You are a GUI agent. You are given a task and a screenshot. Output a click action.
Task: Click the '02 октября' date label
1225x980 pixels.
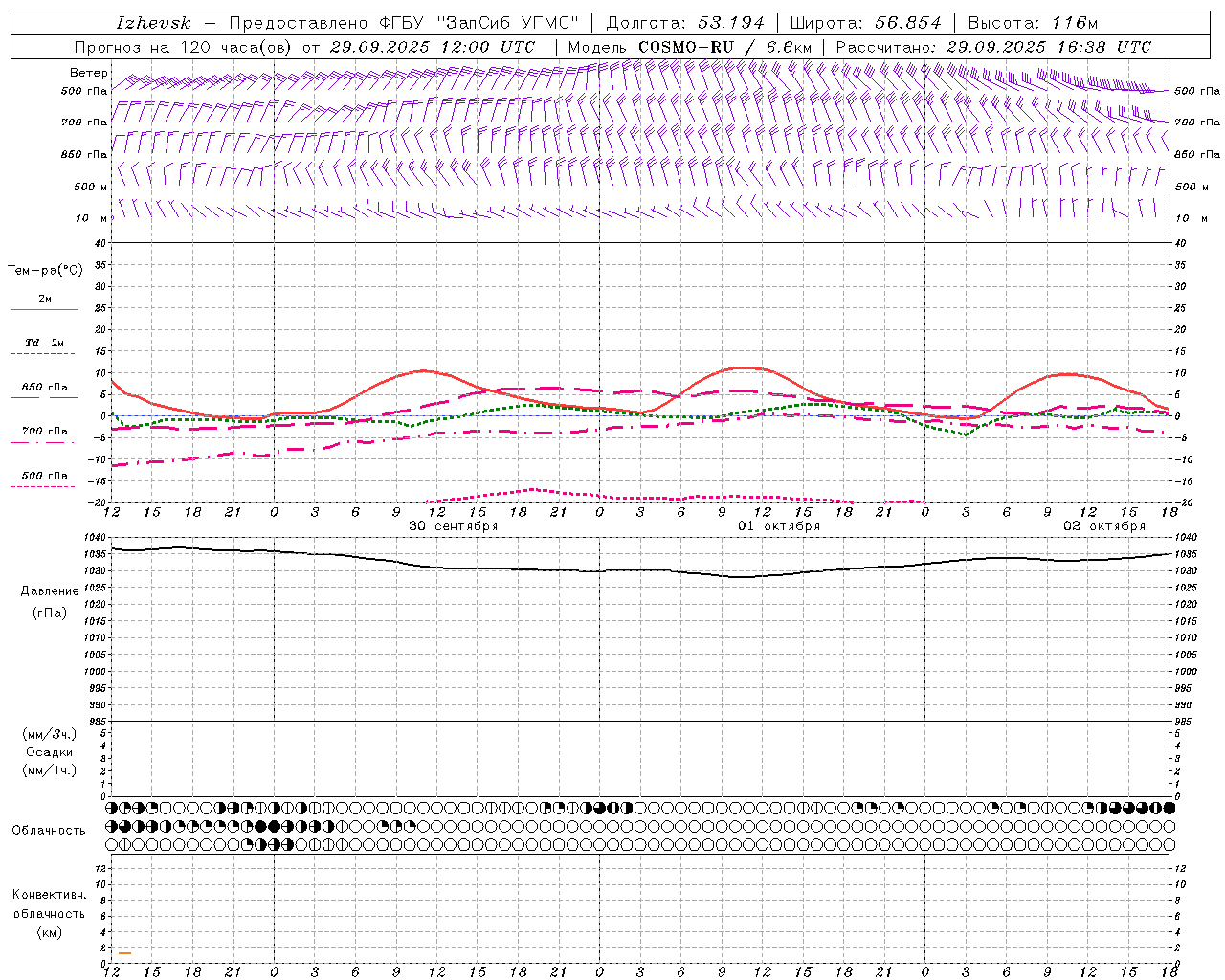(1104, 526)
